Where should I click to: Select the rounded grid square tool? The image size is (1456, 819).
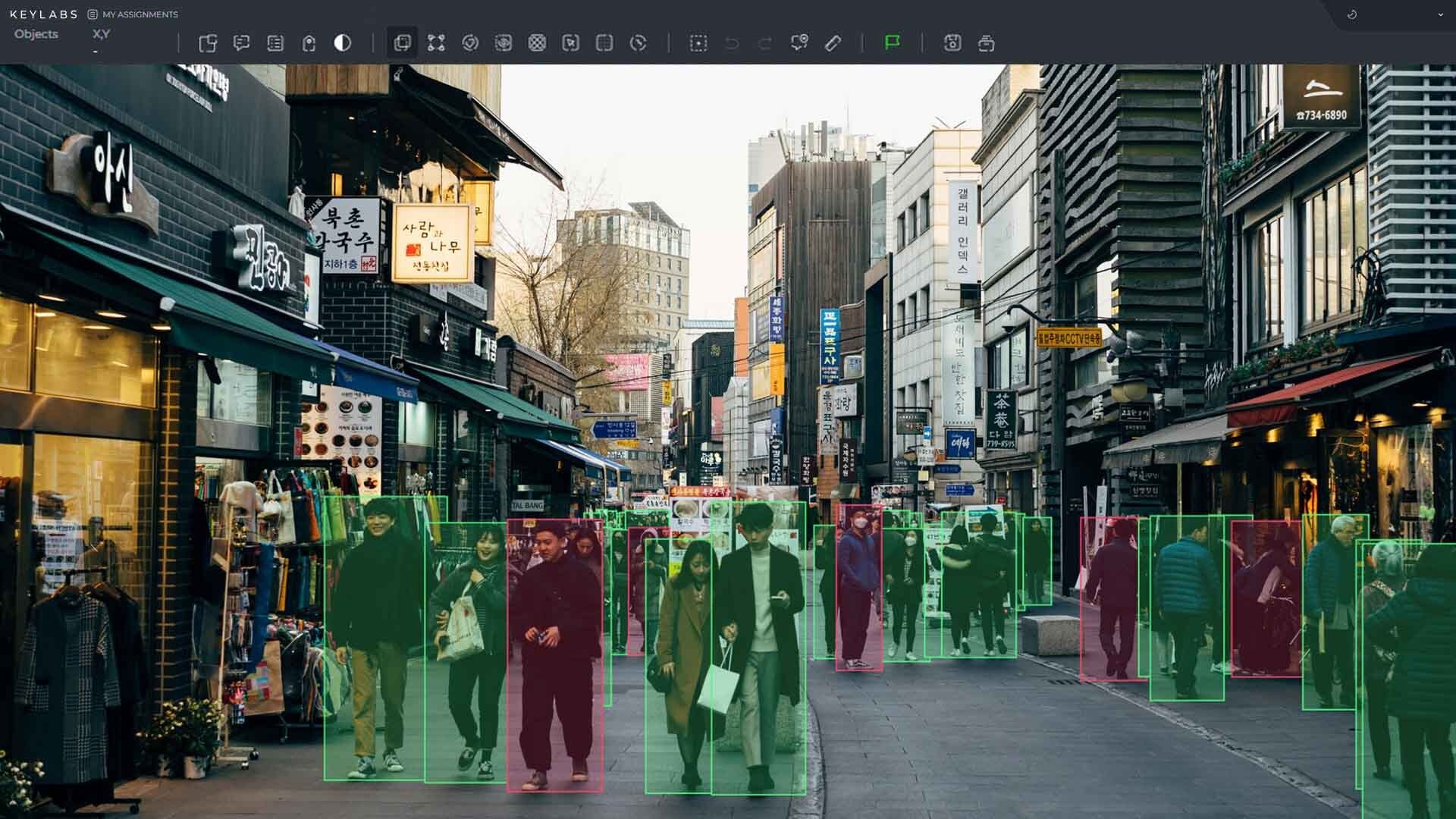pyautogui.click(x=604, y=43)
